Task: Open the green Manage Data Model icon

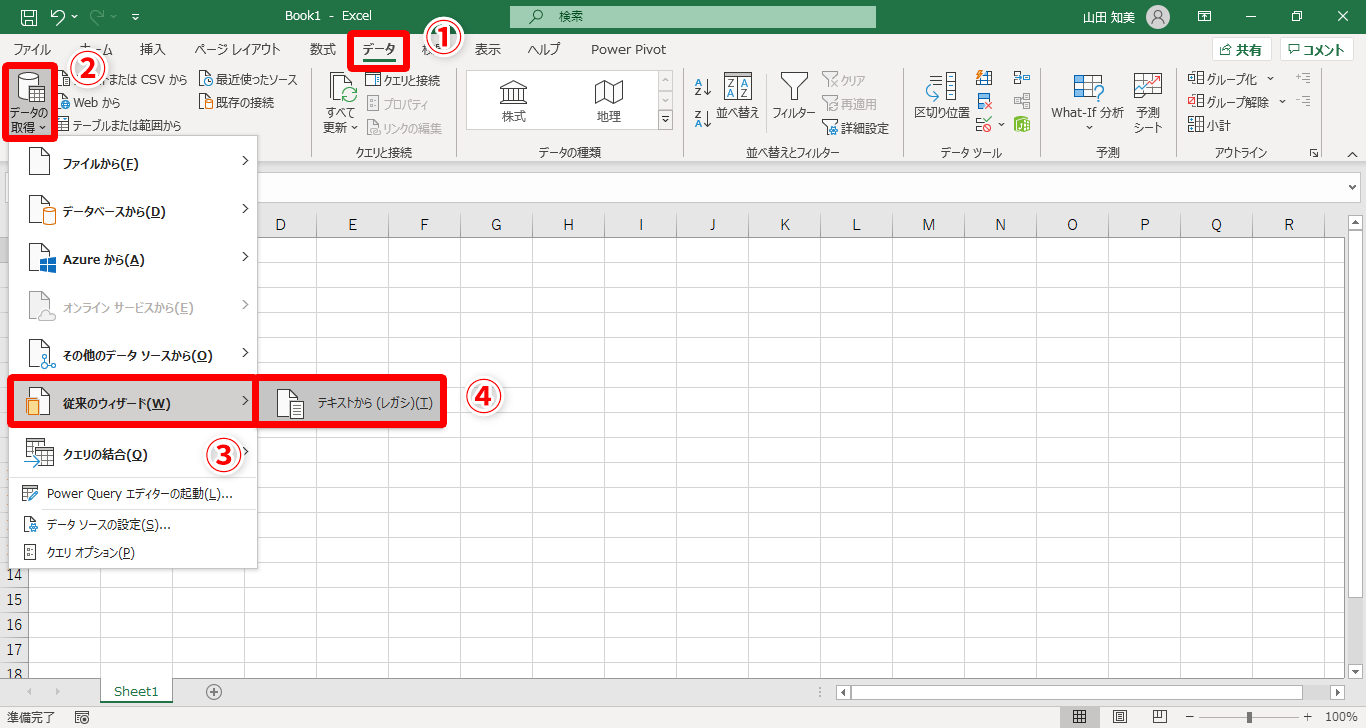Action: [1021, 125]
